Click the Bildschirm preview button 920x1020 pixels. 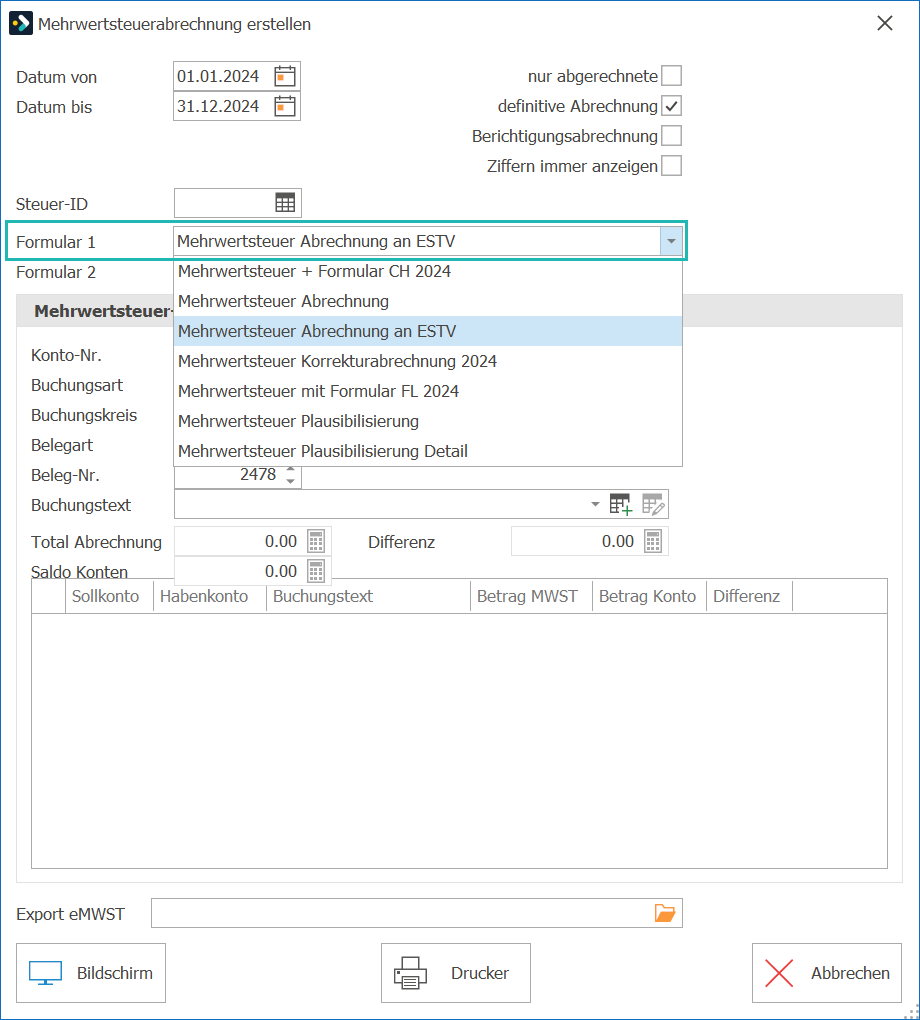[91, 973]
